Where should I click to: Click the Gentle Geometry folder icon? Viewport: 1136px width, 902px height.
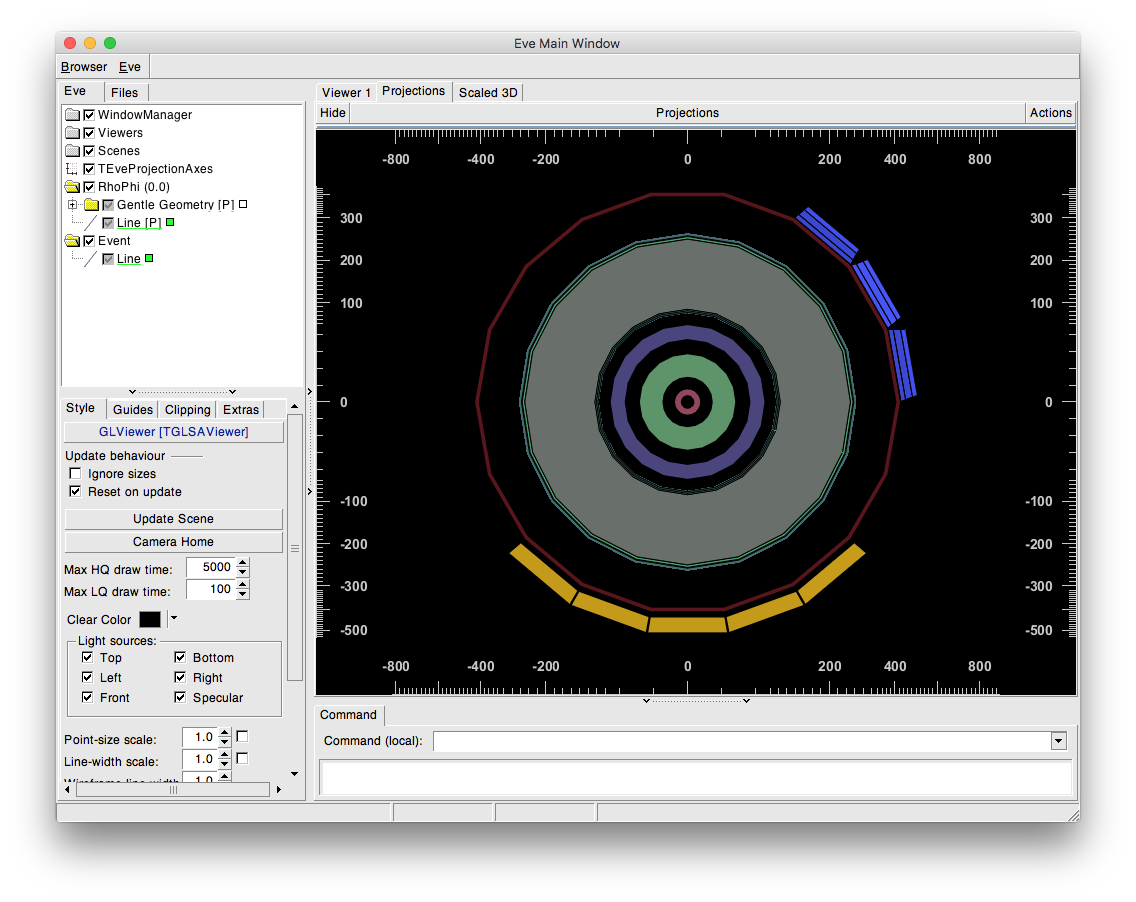[93, 204]
